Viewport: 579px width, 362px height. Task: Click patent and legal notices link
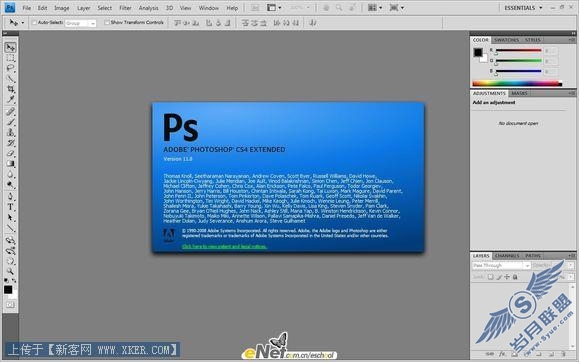point(225,246)
